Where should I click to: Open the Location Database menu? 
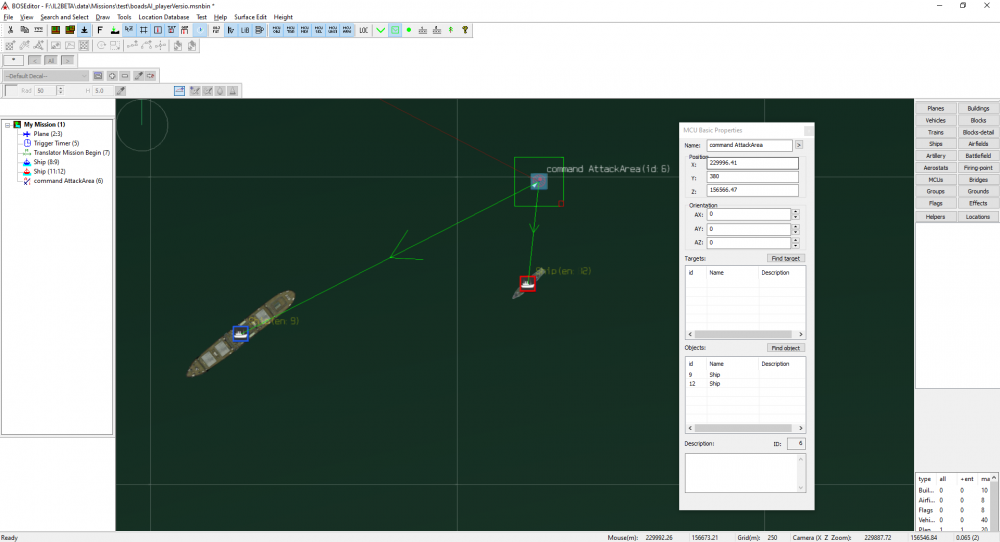coord(163,17)
